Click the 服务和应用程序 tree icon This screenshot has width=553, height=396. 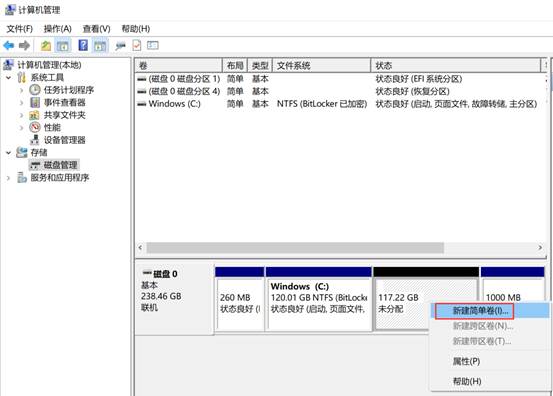pos(22,177)
